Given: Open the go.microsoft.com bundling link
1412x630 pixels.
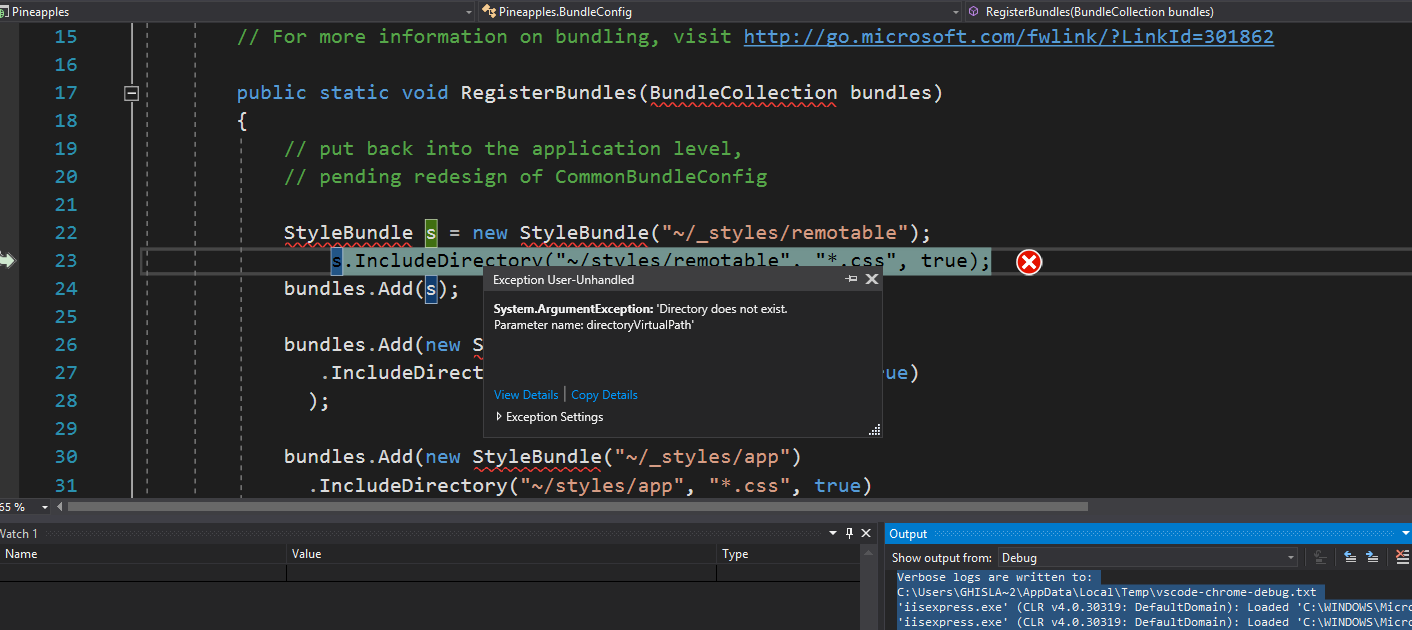Looking at the screenshot, I should [x=1008, y=37].
